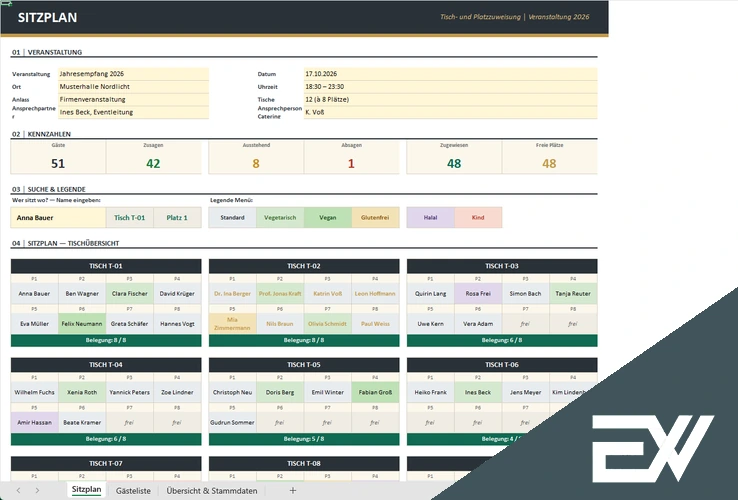This screenshot has height=500, width=738.
Task: Select the TISCH T-05 header bar
Action: [304, 365]
